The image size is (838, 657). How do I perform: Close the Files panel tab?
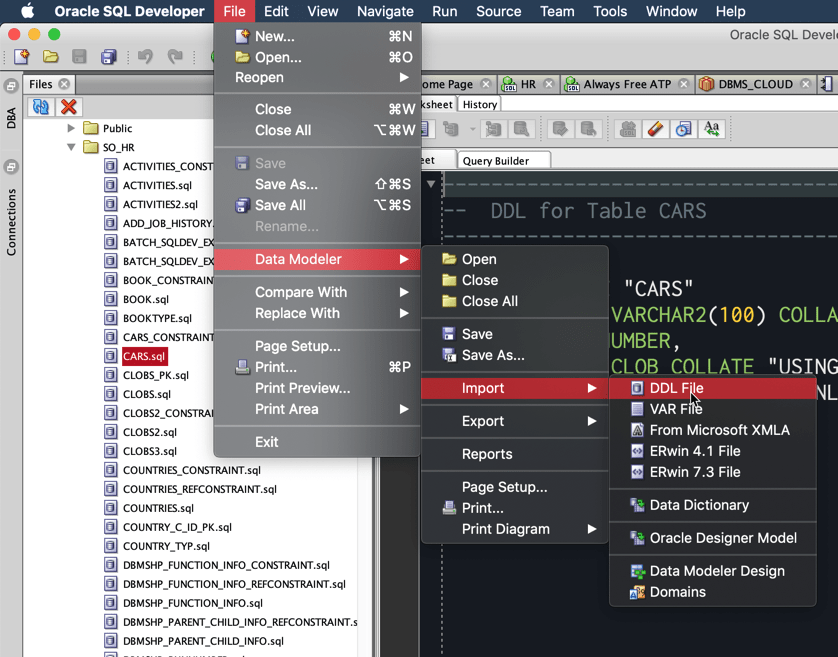coord(64,84)
